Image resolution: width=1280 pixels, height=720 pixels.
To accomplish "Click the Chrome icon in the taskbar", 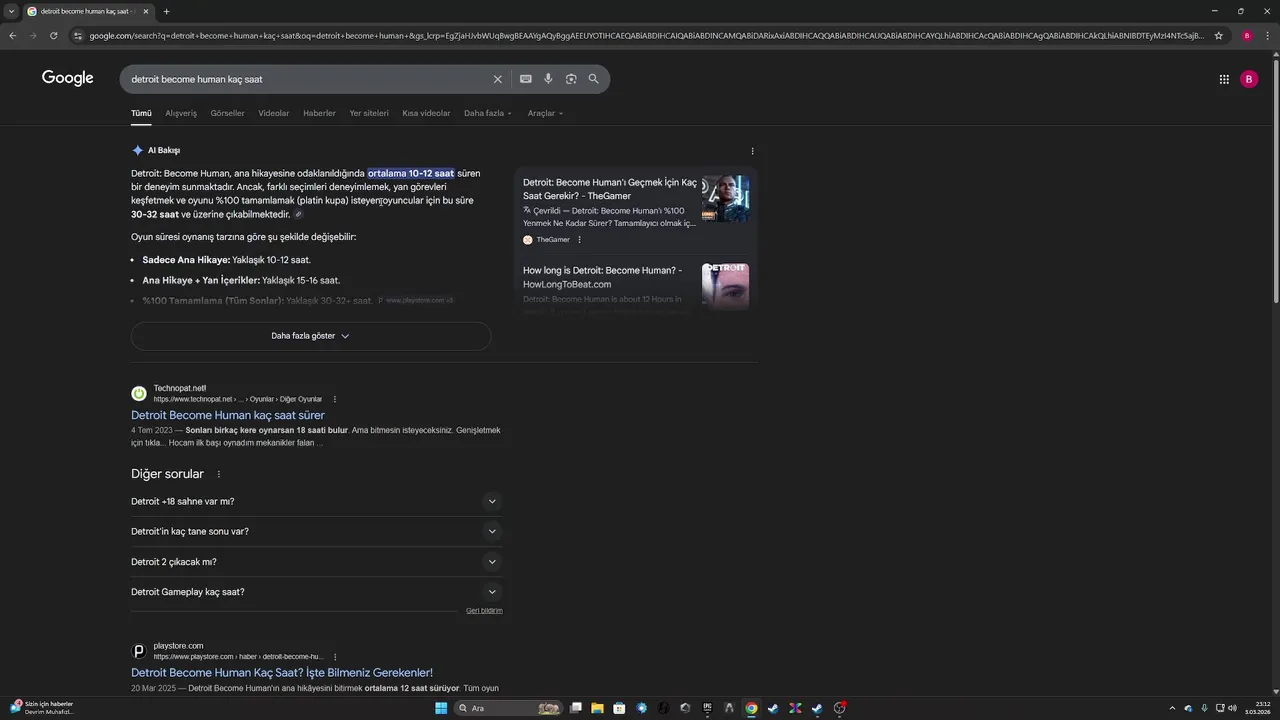I will click(x=751, y=708).
